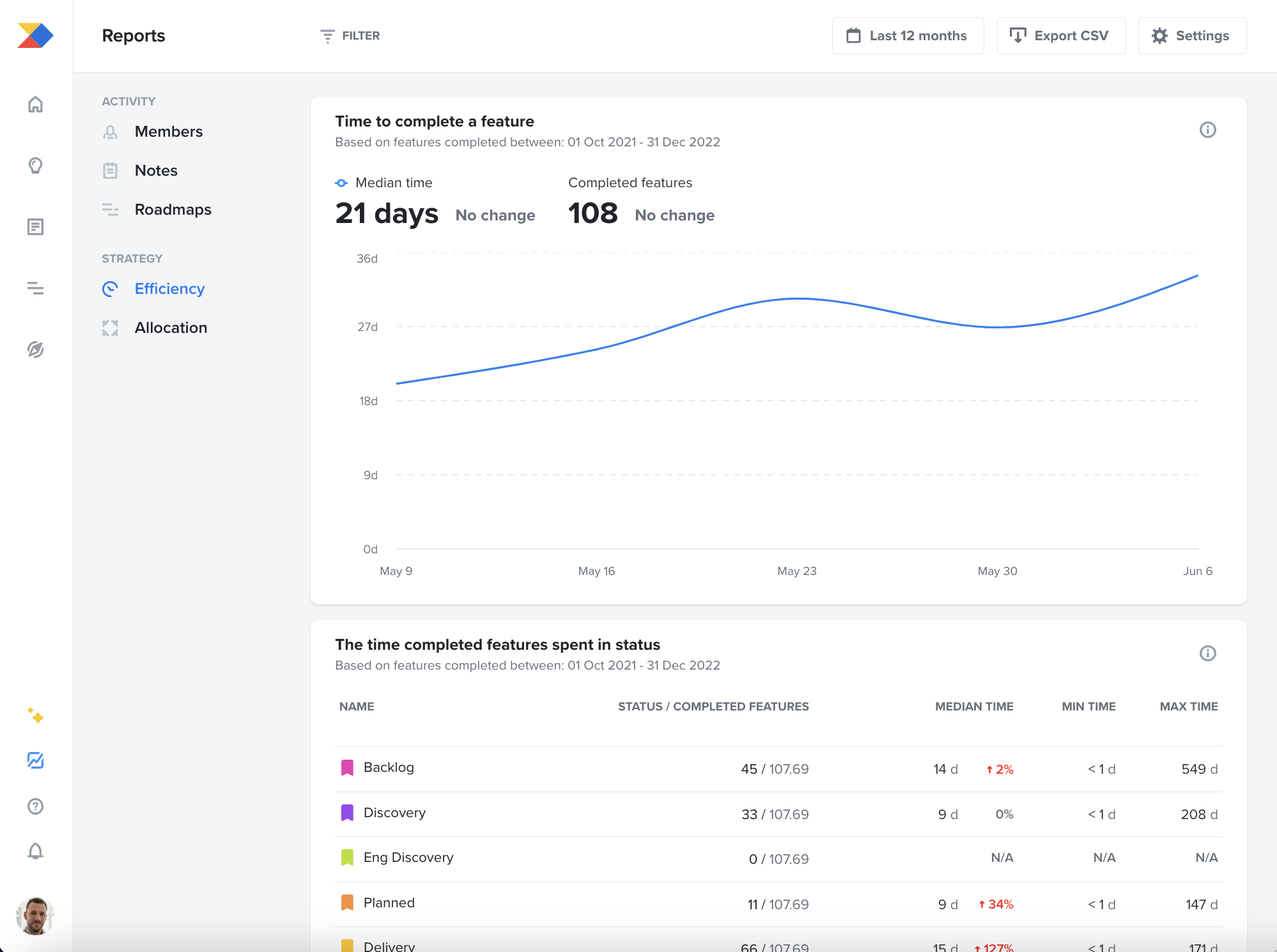Open Insights via the lightbulb icon
The image size is (1277, 952).
click(36, 165)
